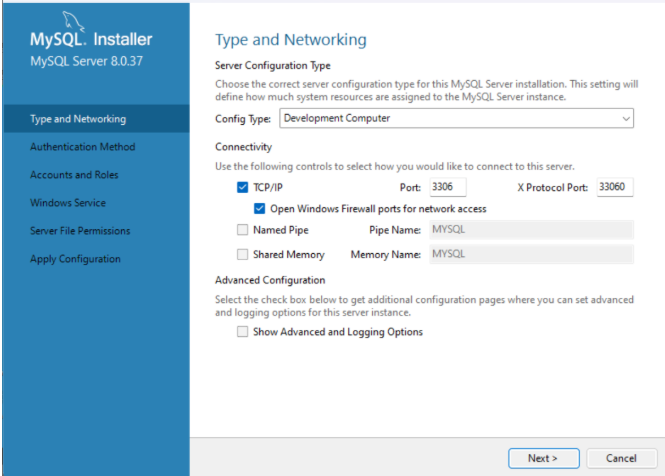665x476 pixels.
Task: Open Server File Permissions step
Action: (80, 231)
